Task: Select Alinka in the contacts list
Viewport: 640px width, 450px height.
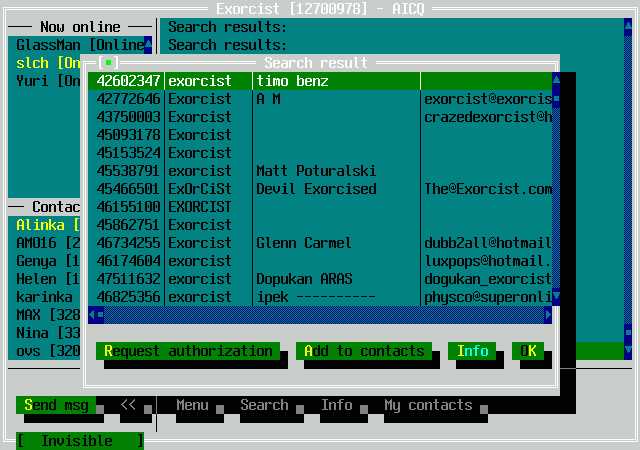Action: coord(44,225)
